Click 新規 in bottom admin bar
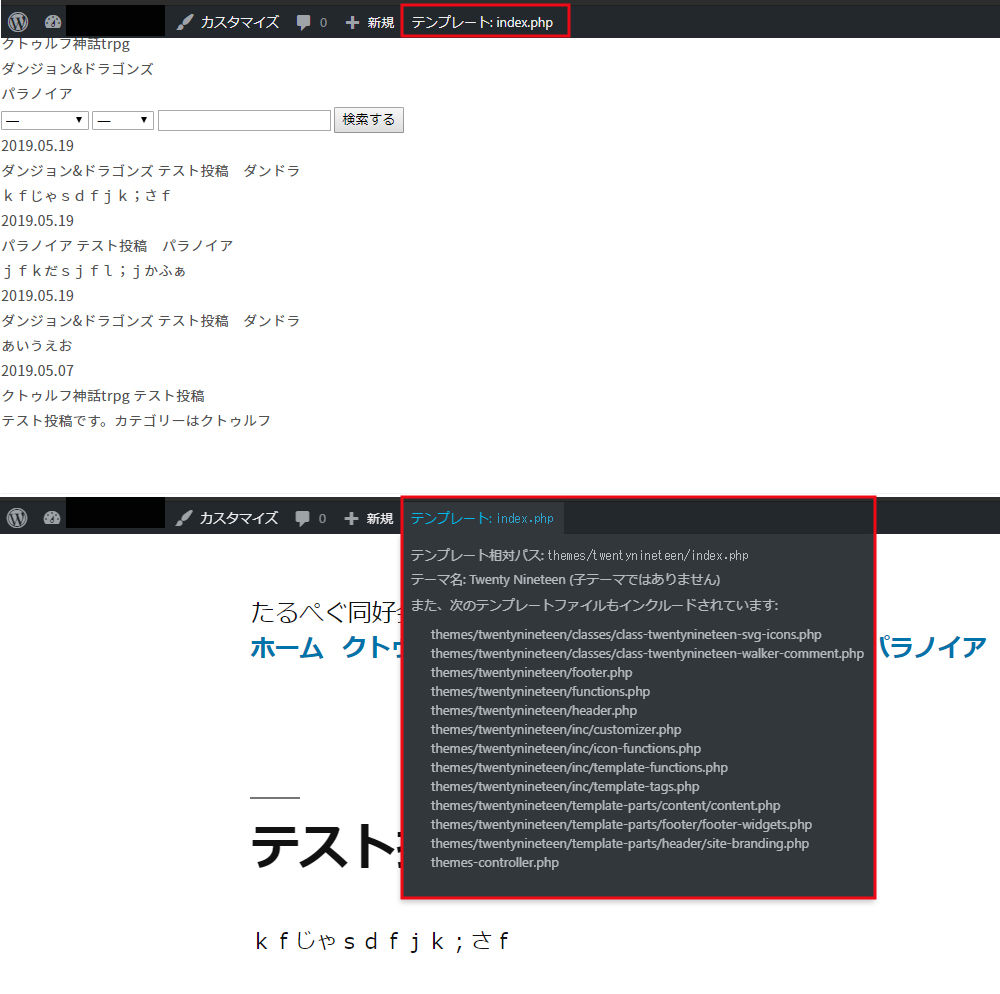The width and height of the screenshot is (1000, 994). [x=369, y=518]
